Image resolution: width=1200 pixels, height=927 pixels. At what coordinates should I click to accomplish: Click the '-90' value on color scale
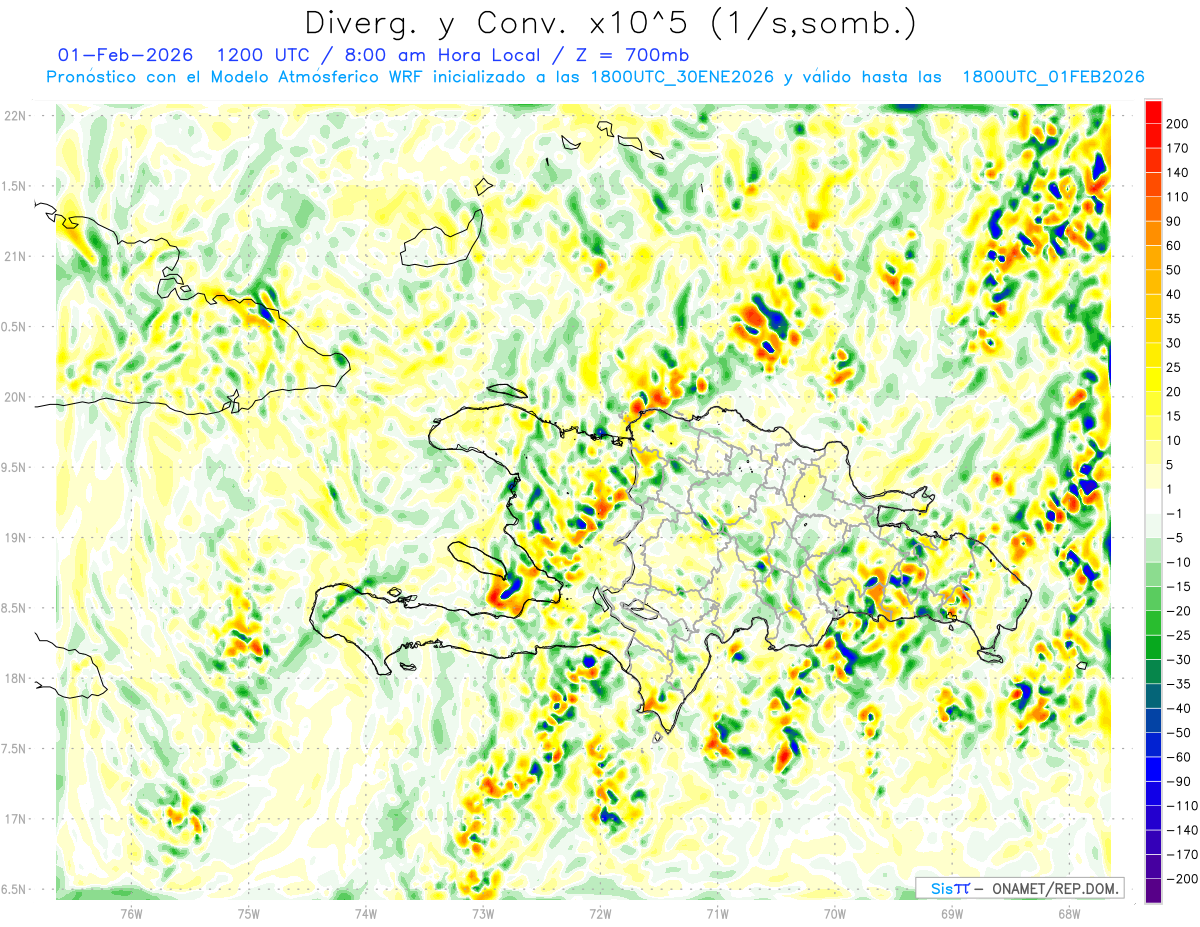pyautogui.click(x=1178, y=782)
